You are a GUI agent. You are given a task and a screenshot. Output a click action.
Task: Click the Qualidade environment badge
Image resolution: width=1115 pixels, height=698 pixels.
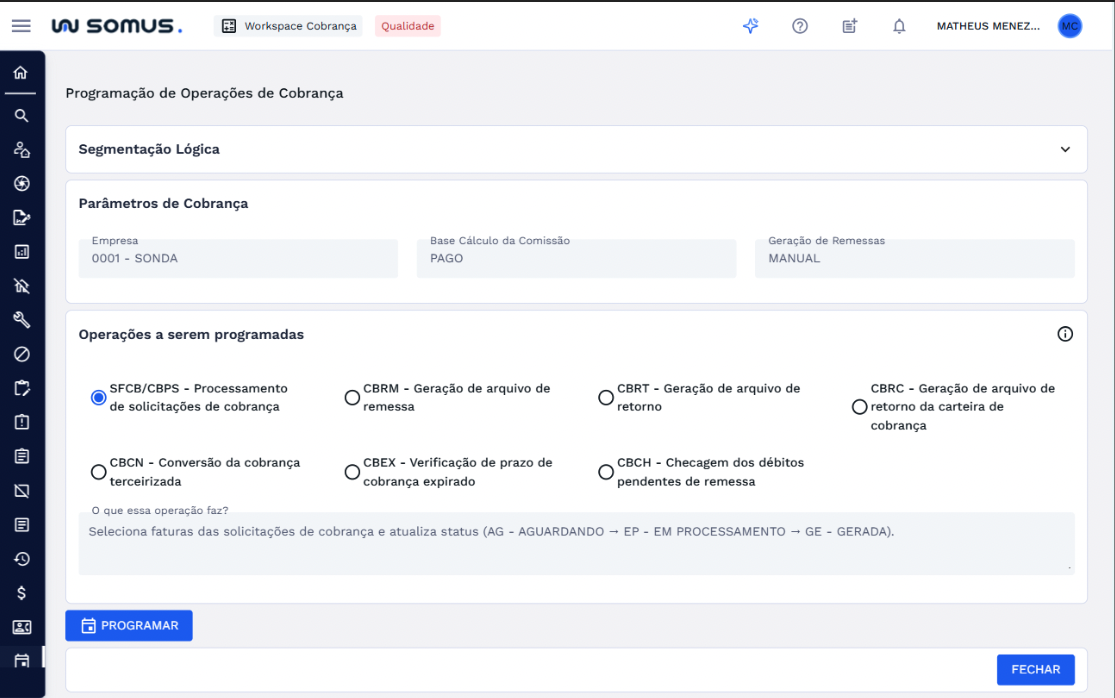coord(407,26)
